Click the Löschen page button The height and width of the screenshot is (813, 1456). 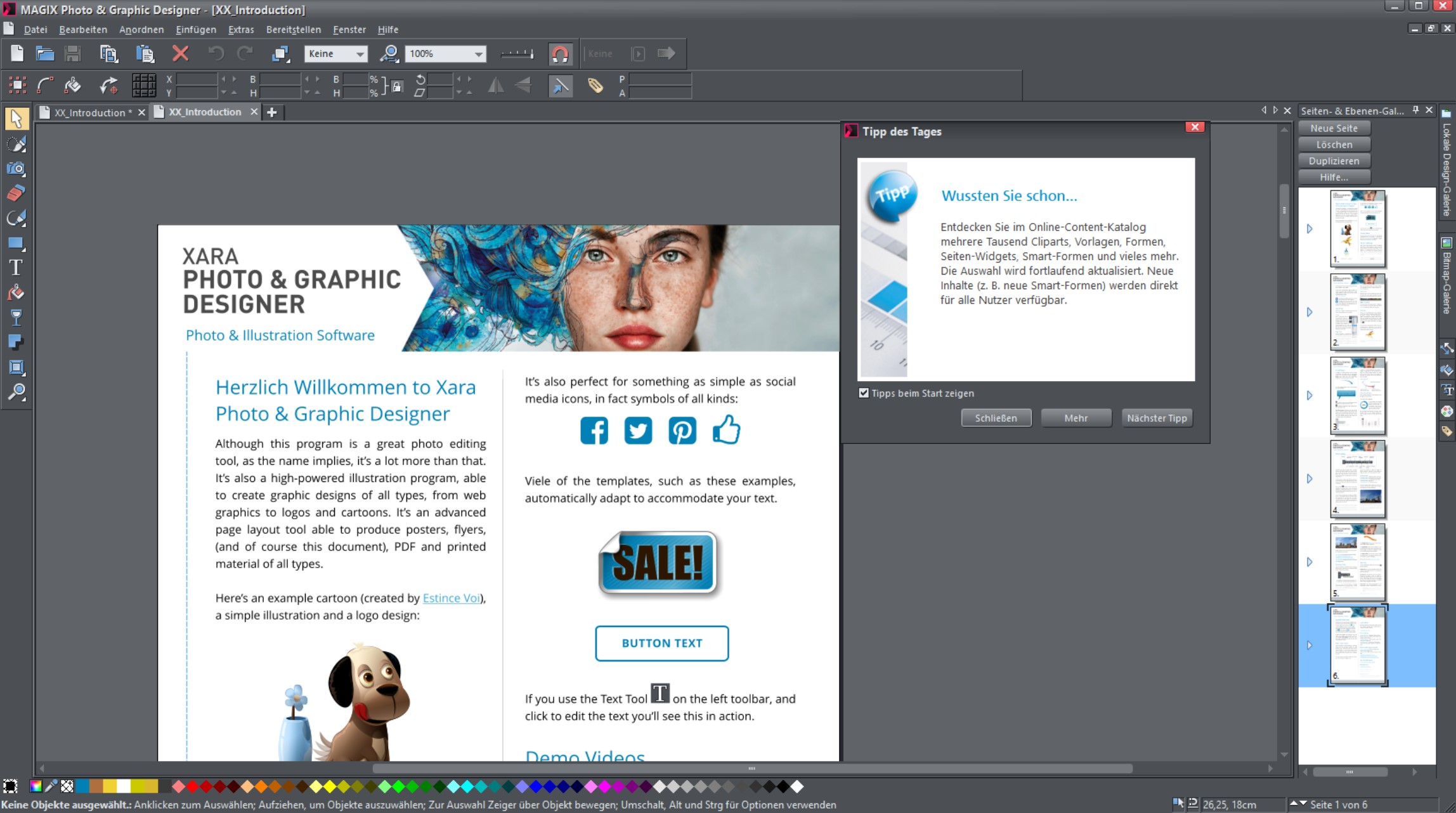1334,145
